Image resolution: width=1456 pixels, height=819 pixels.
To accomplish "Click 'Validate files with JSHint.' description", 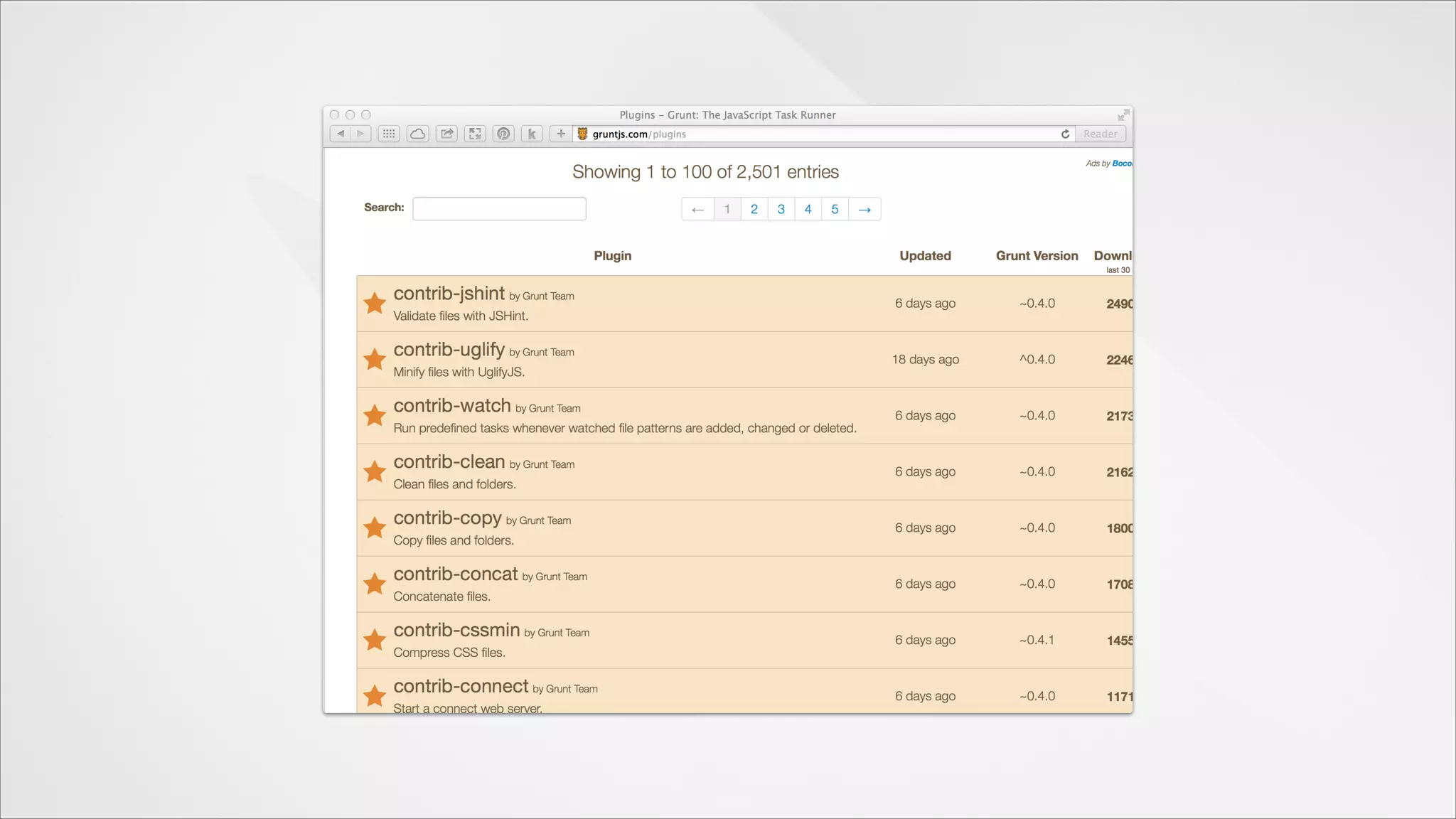I will tap(461, 316).
